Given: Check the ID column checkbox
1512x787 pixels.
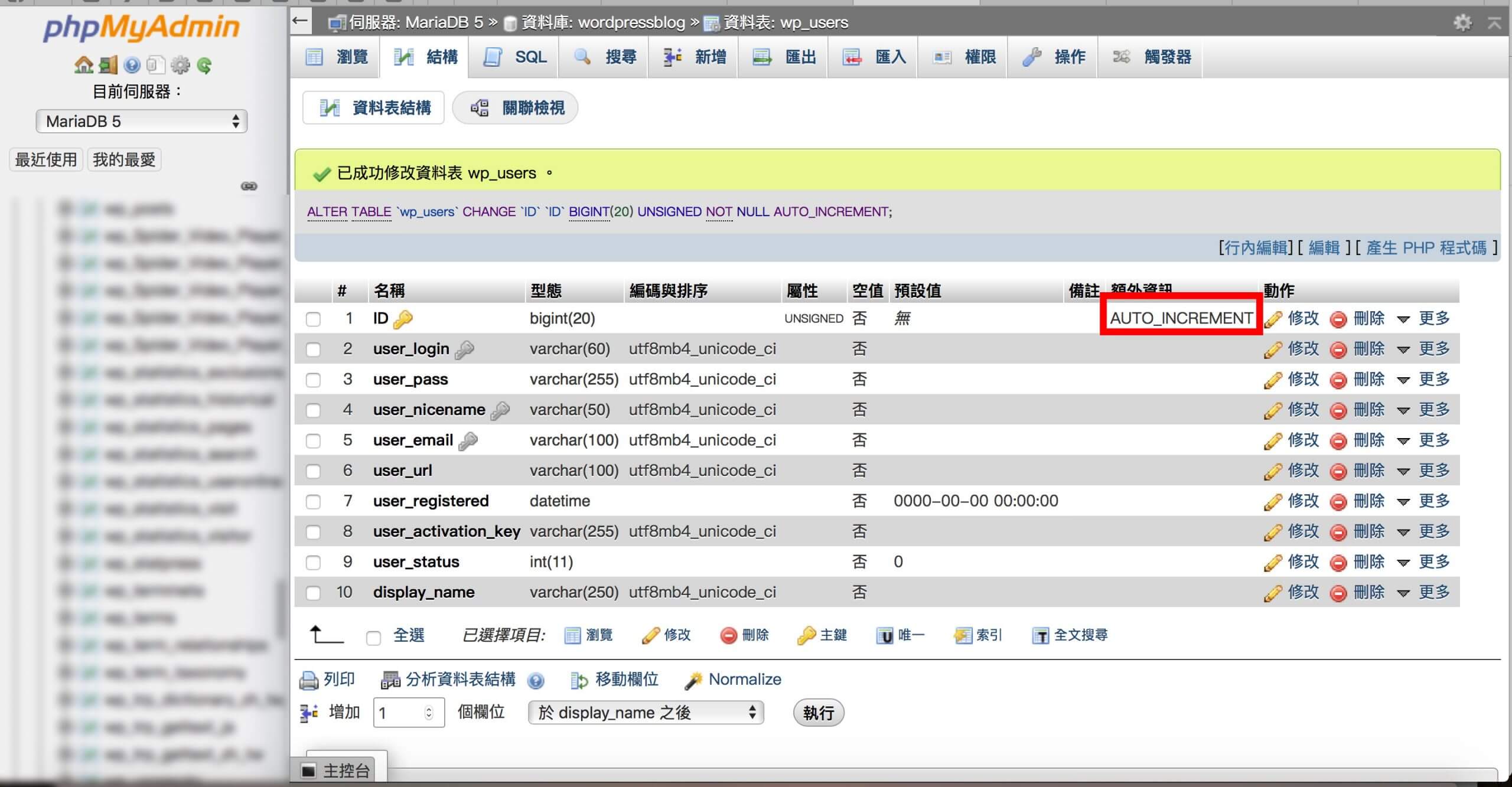Looking at the screenshot, I should 313,319.
